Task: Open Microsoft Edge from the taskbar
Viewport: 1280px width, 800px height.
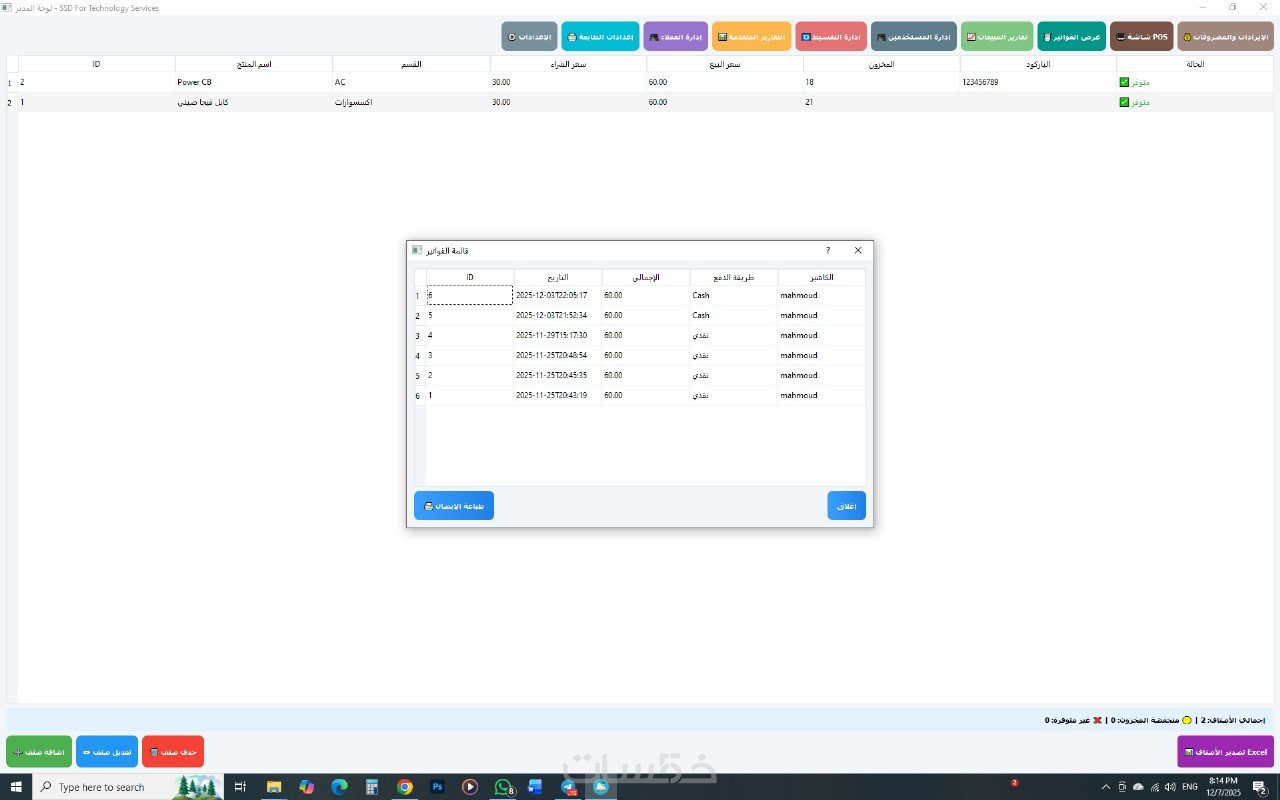Action: tap(339, 787)
